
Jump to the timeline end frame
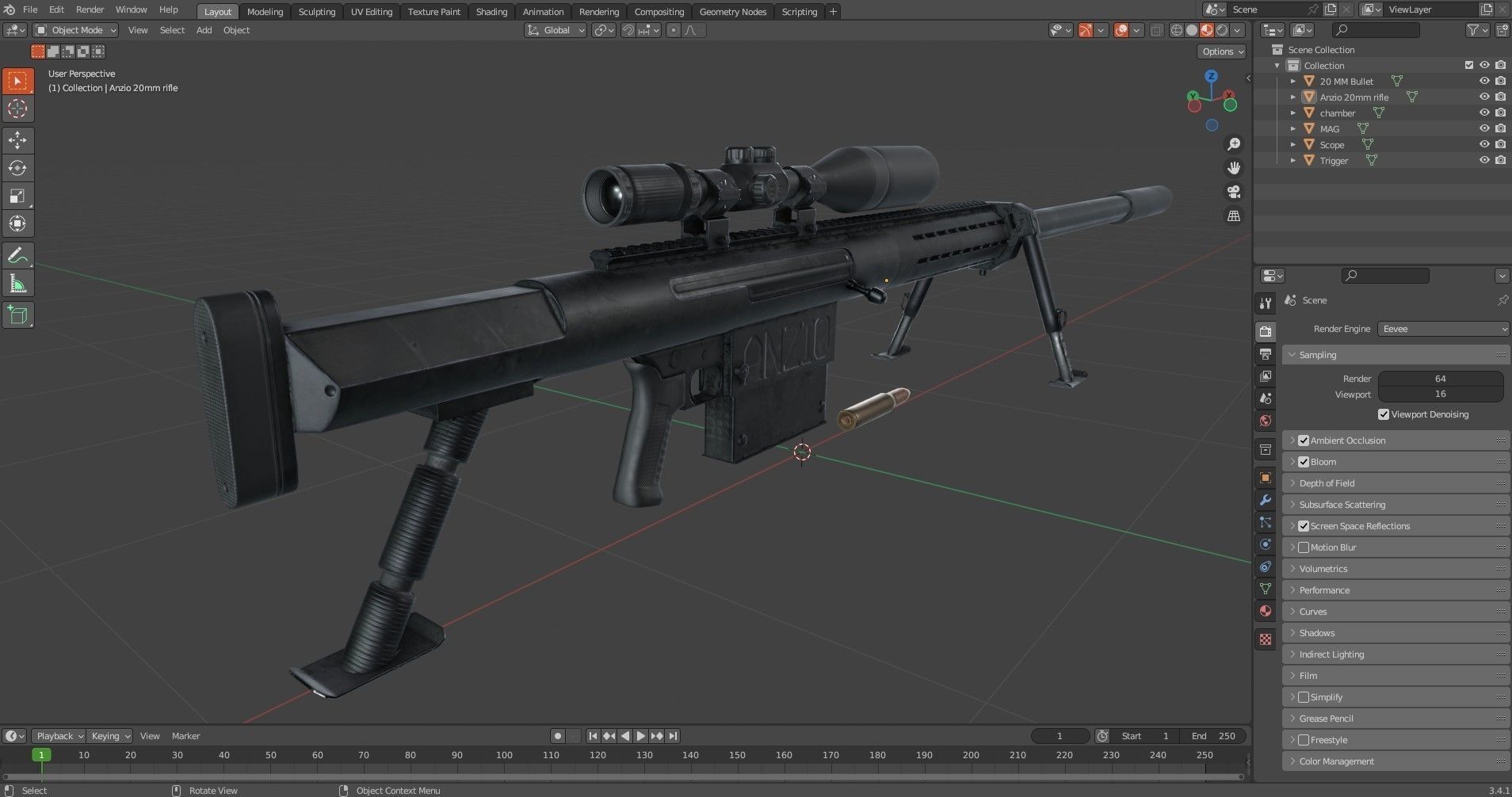(672, 736)
